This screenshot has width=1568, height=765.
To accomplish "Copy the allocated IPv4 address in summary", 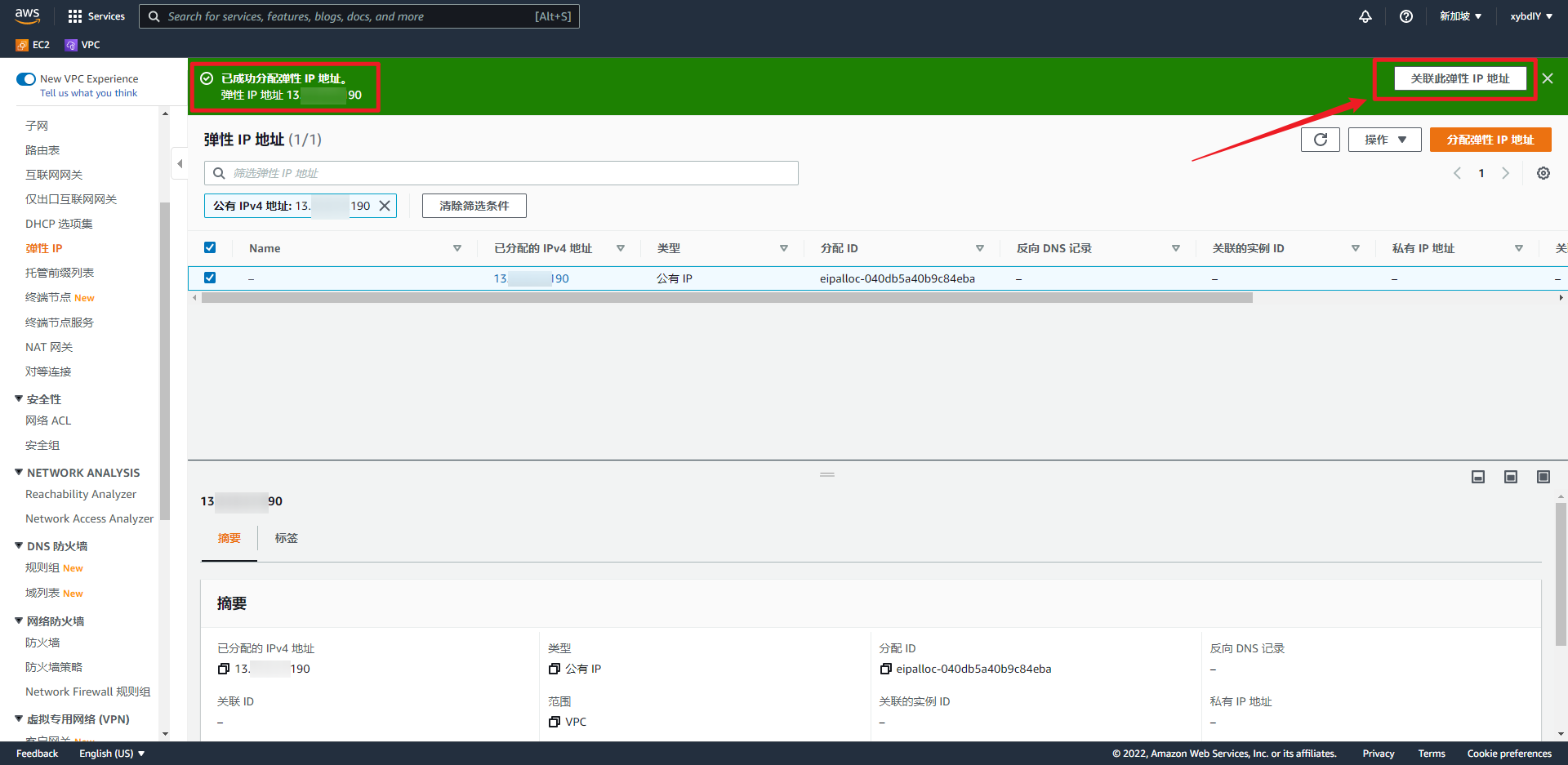I will pos(224,669).
